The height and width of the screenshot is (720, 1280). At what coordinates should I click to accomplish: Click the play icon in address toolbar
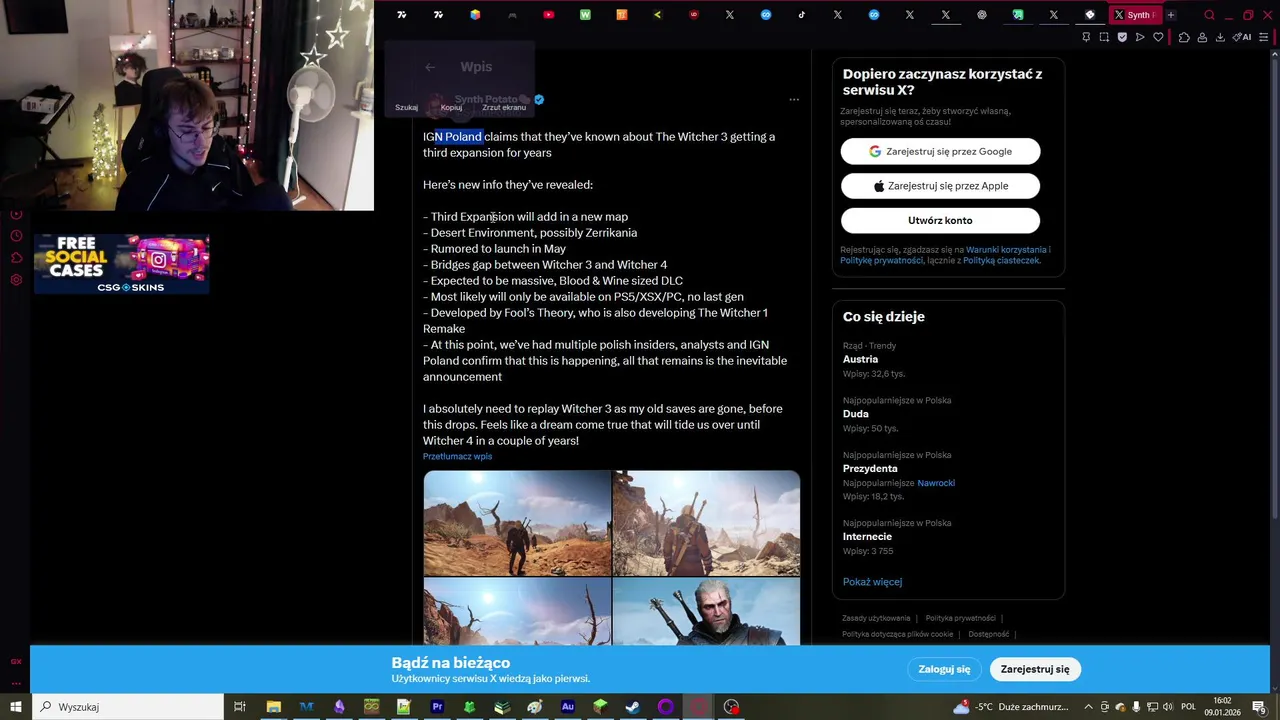(1140, 37)
